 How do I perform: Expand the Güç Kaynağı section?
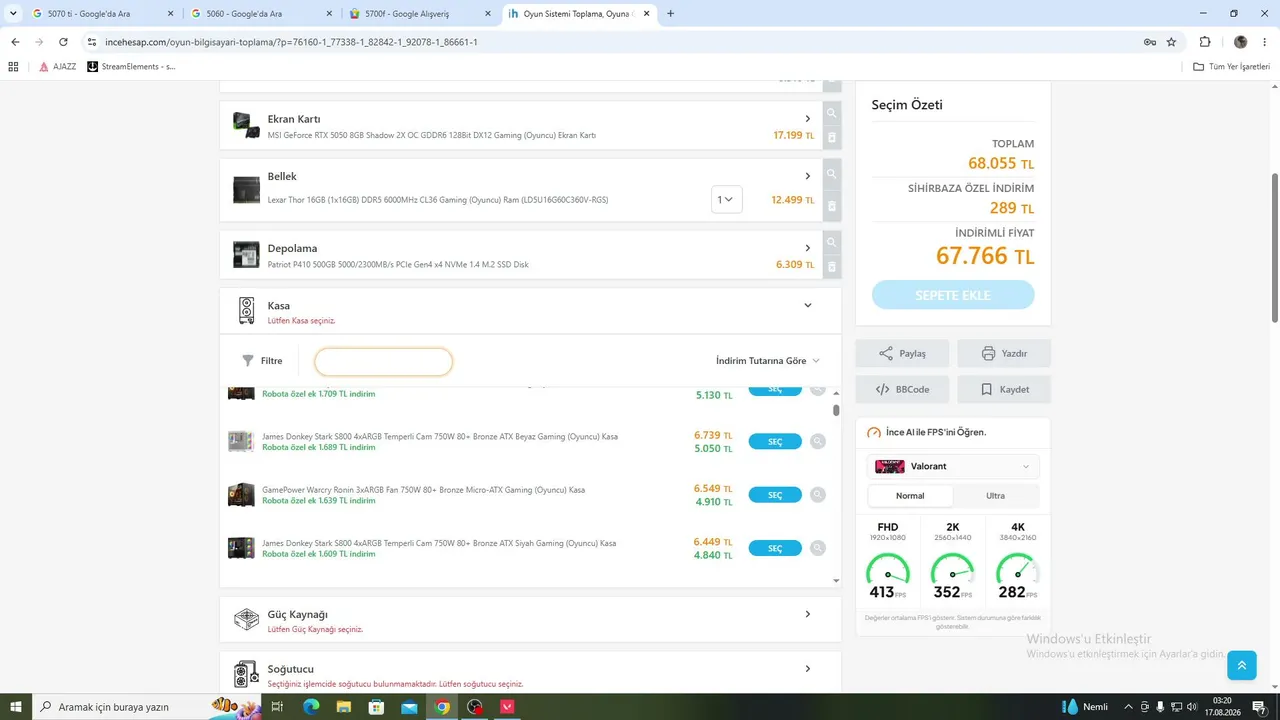coord(808,614)
